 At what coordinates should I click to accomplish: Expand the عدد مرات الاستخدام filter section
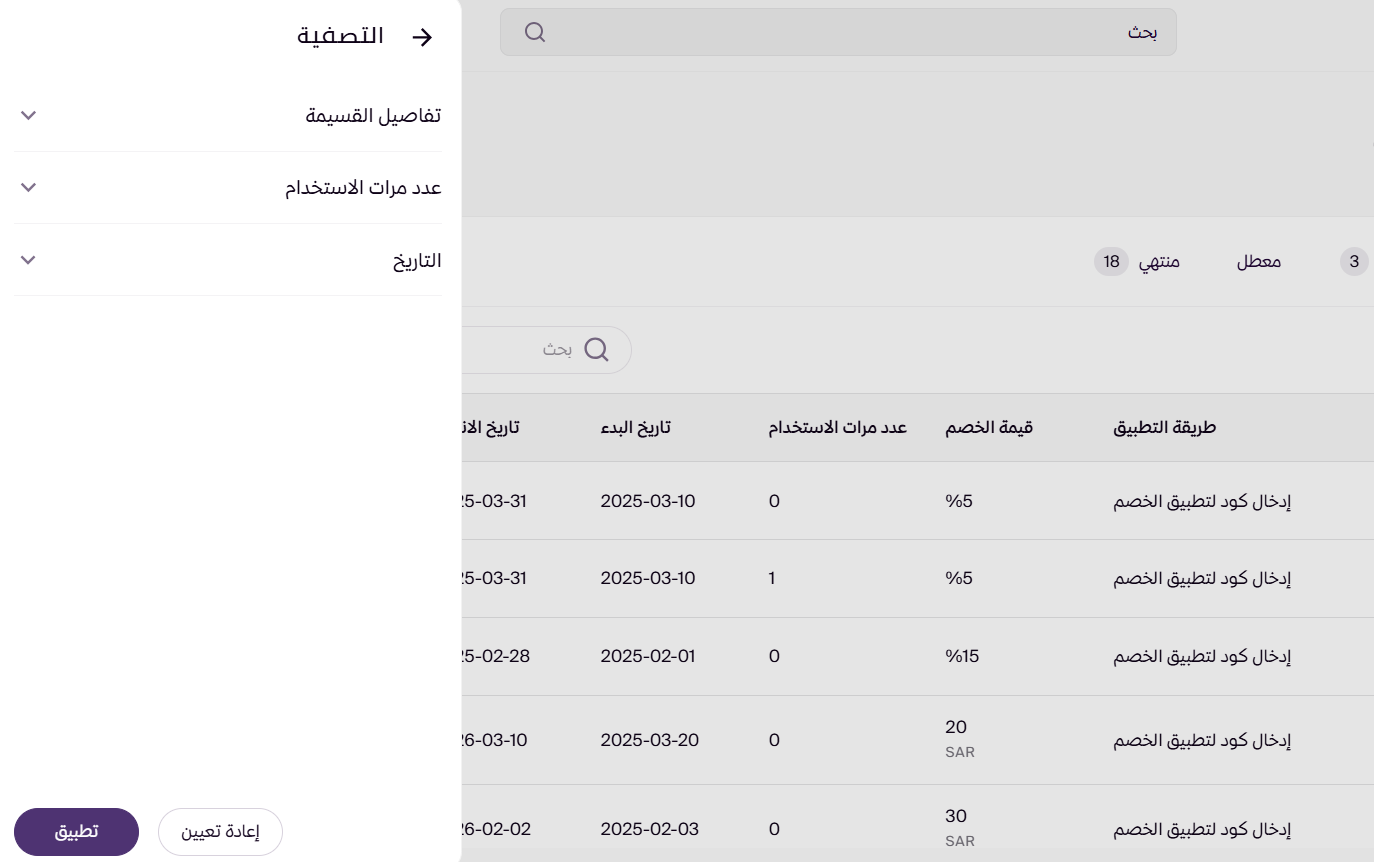coord(228,188)
